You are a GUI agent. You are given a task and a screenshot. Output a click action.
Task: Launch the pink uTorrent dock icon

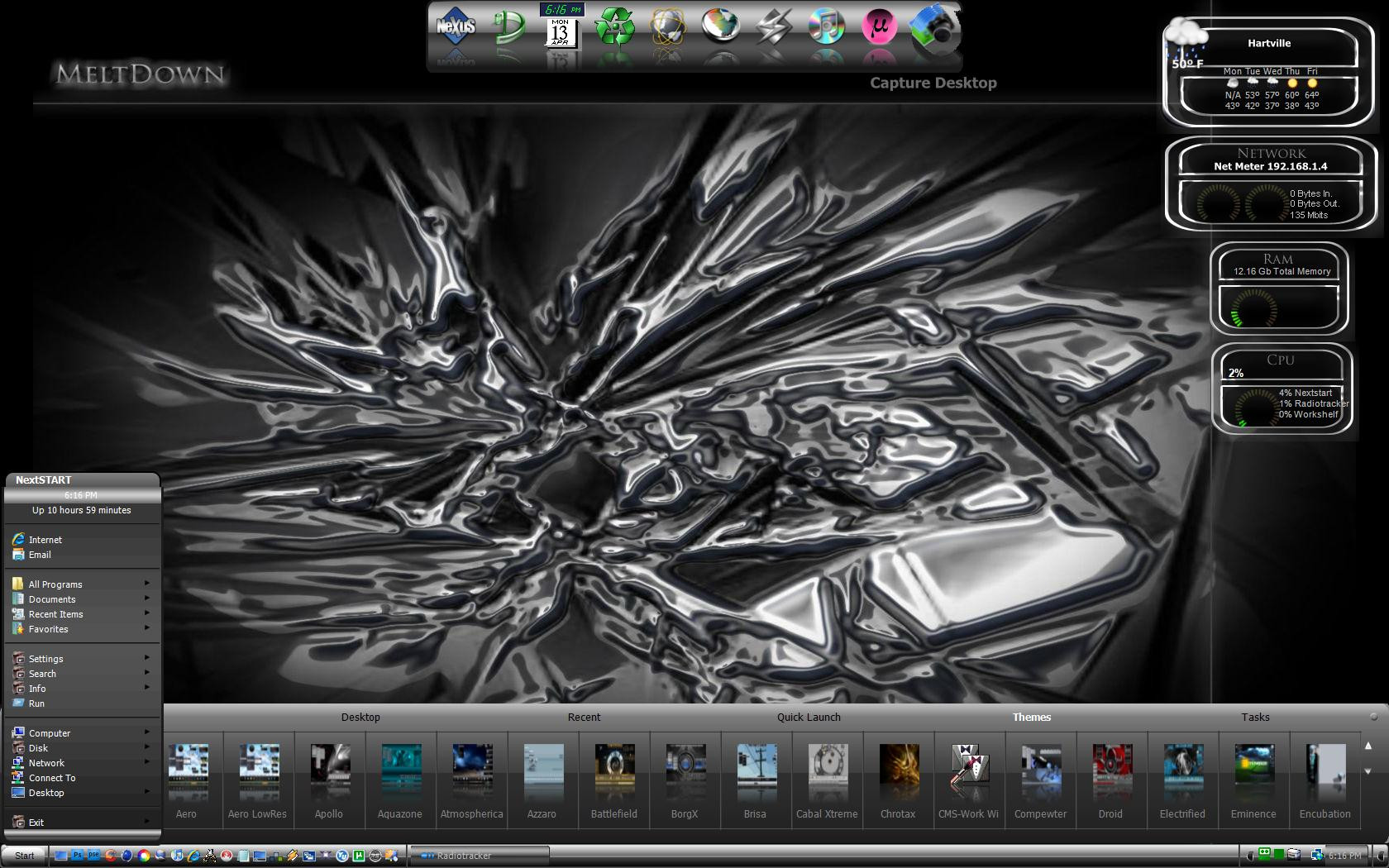click(x=879, y=27)
